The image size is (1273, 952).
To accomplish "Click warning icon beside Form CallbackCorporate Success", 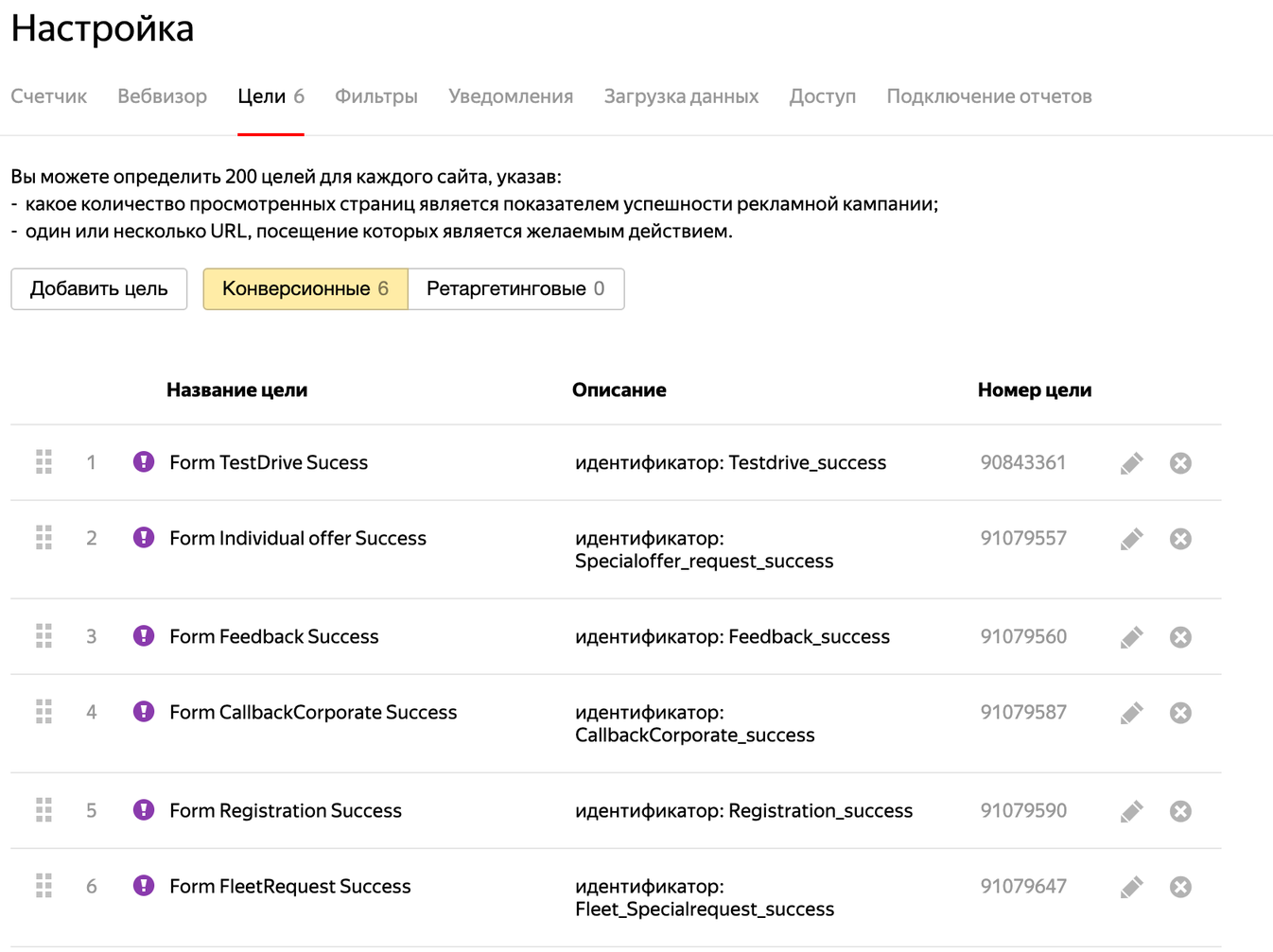I will pos(144,711).
